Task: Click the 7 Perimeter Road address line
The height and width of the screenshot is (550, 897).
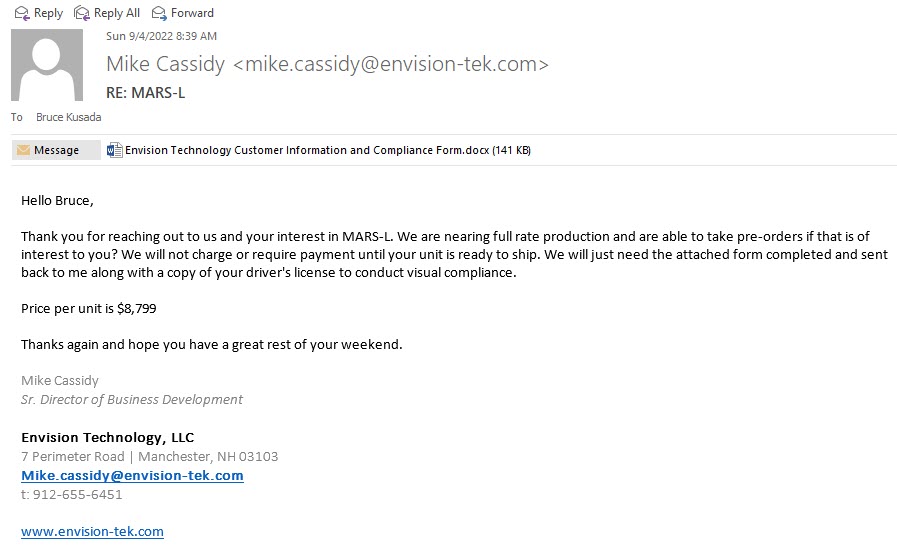Action: [x=149, y=456]
